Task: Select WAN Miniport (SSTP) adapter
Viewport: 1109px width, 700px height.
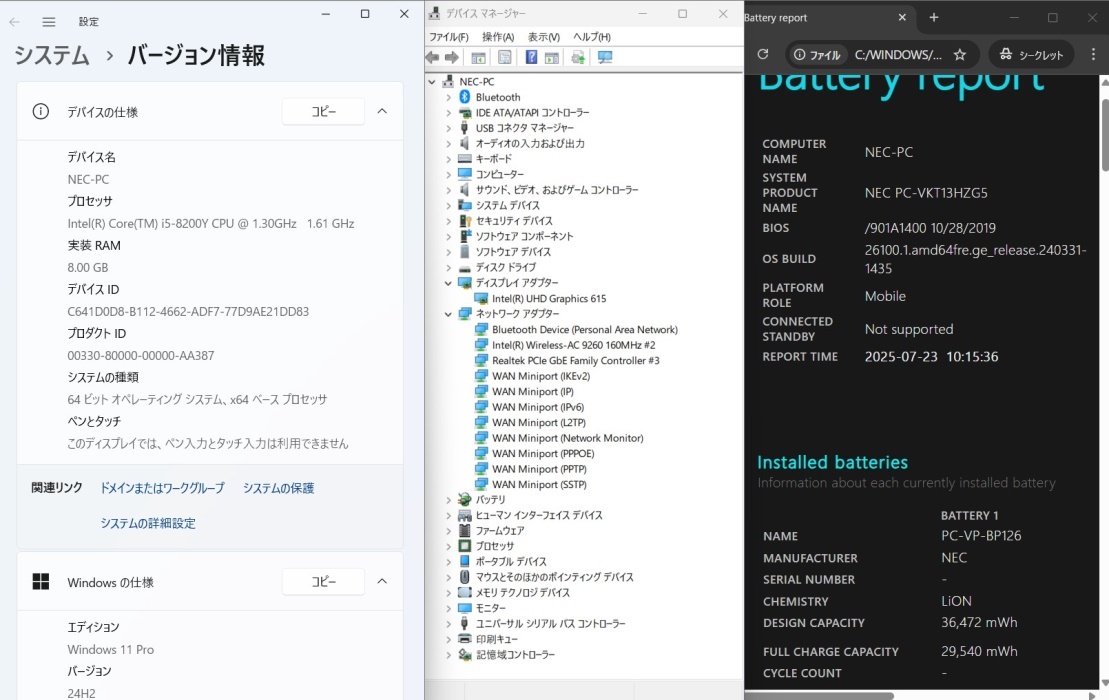Action: [539, 484]
